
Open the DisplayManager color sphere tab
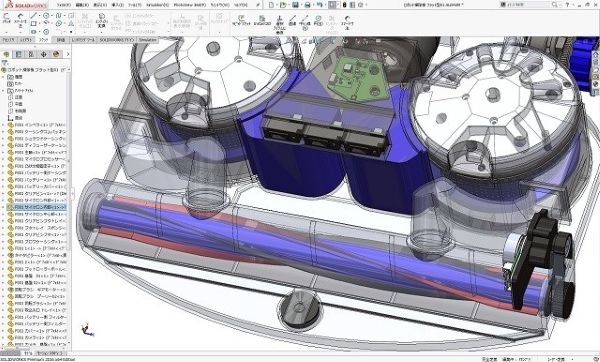pyautogui.click(x=56, y=54)
